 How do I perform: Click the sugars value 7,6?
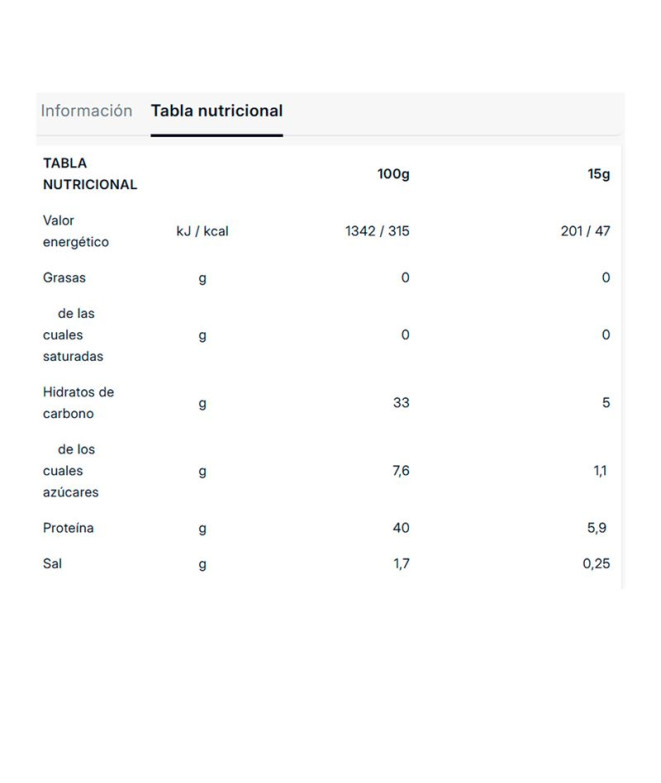[401, 471]
